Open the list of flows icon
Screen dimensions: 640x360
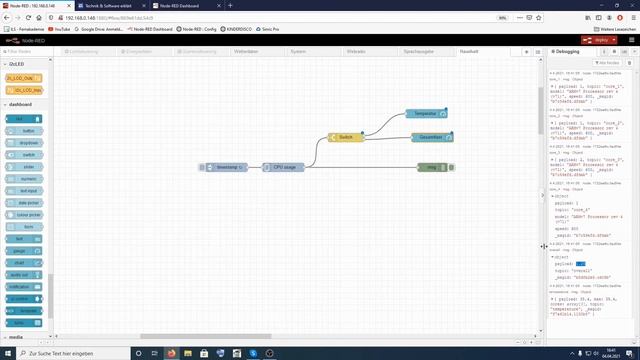[x=538, y=52]
